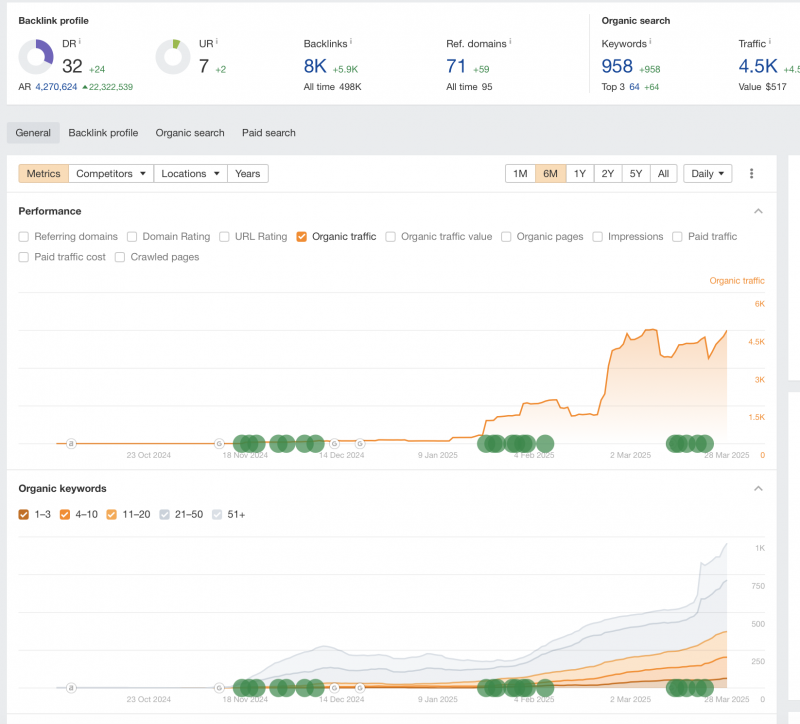Switch to the Backlink profile tab
This screenshot has width=800, height=724.
point(103,133)
